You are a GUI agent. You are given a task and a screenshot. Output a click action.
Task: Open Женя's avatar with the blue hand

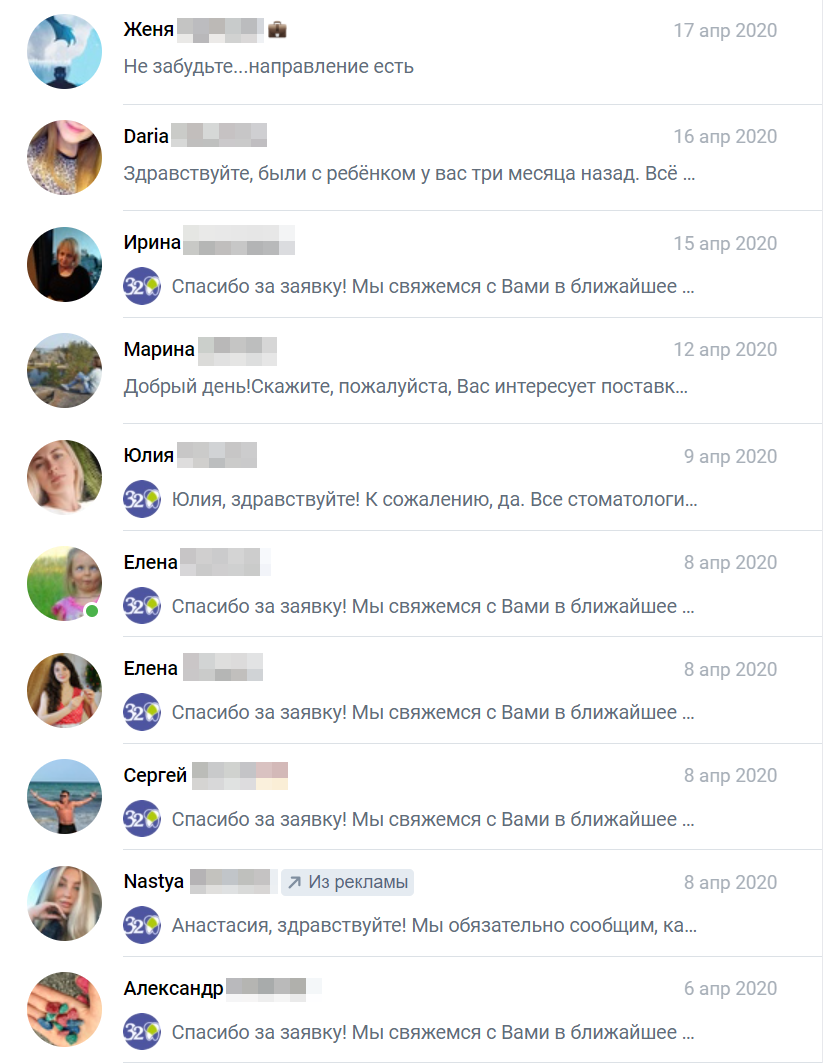tap(64, 52)
